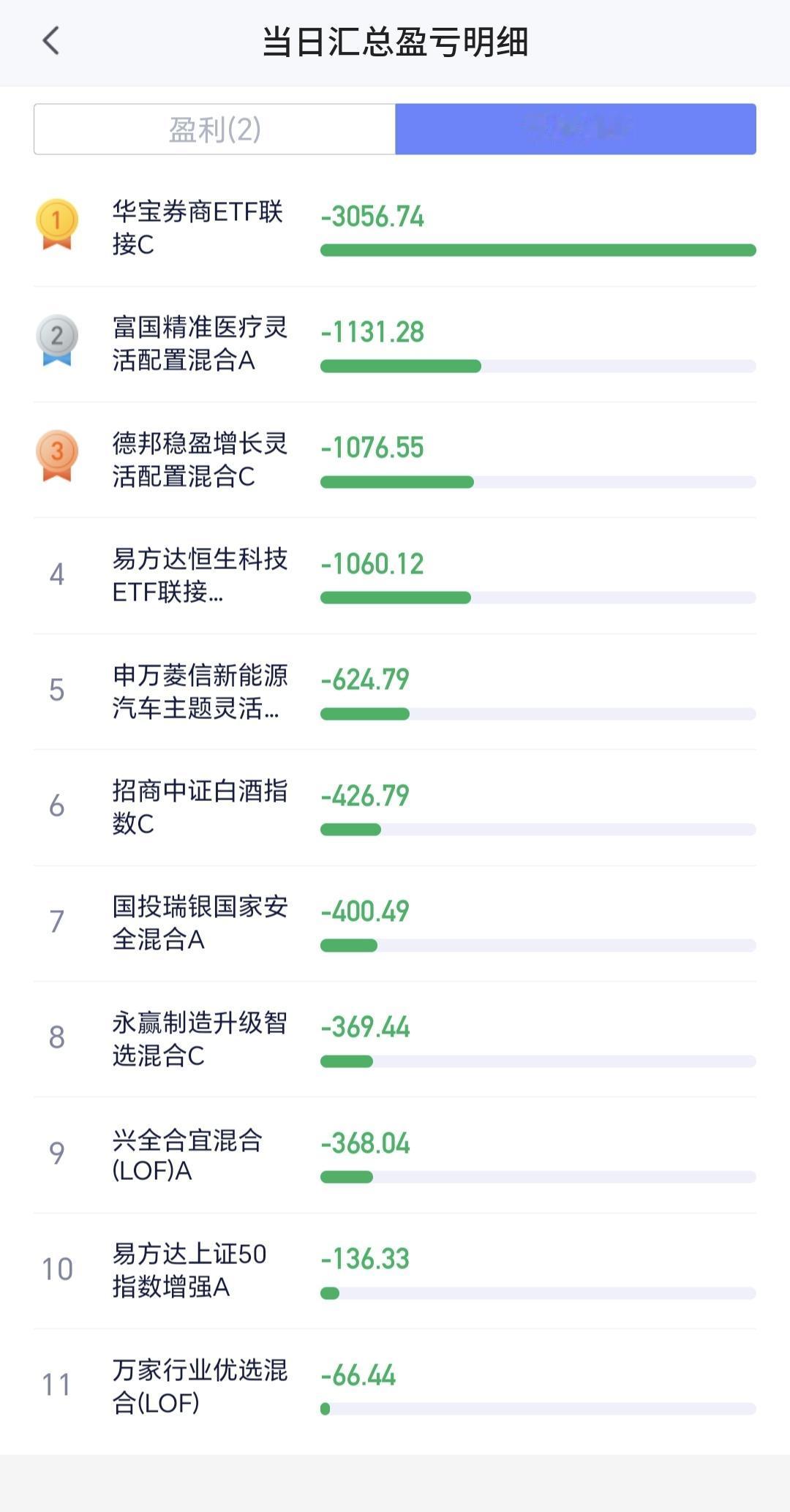This screenshot has height=1512, width=790.
Task: Click the bronze rank 3 medal icon
Action: [x=57, y=456]
